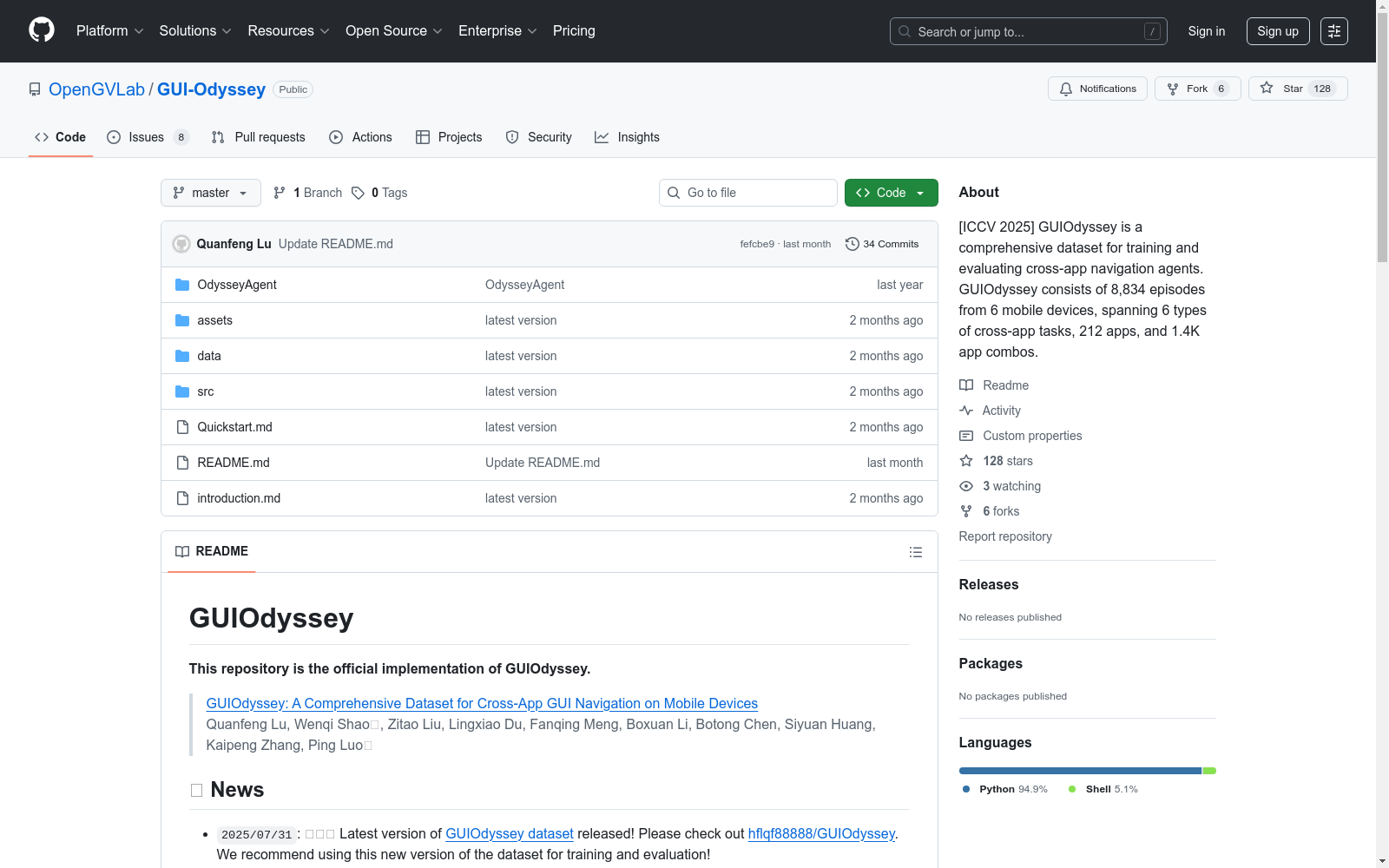The image size is (1389, 868).
Task: Open the src folder
Action: click(206, 391)
